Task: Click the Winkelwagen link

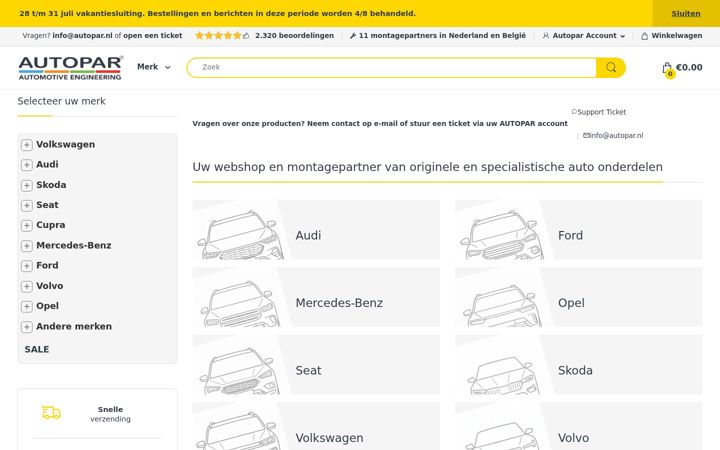Action: point(676,35)
